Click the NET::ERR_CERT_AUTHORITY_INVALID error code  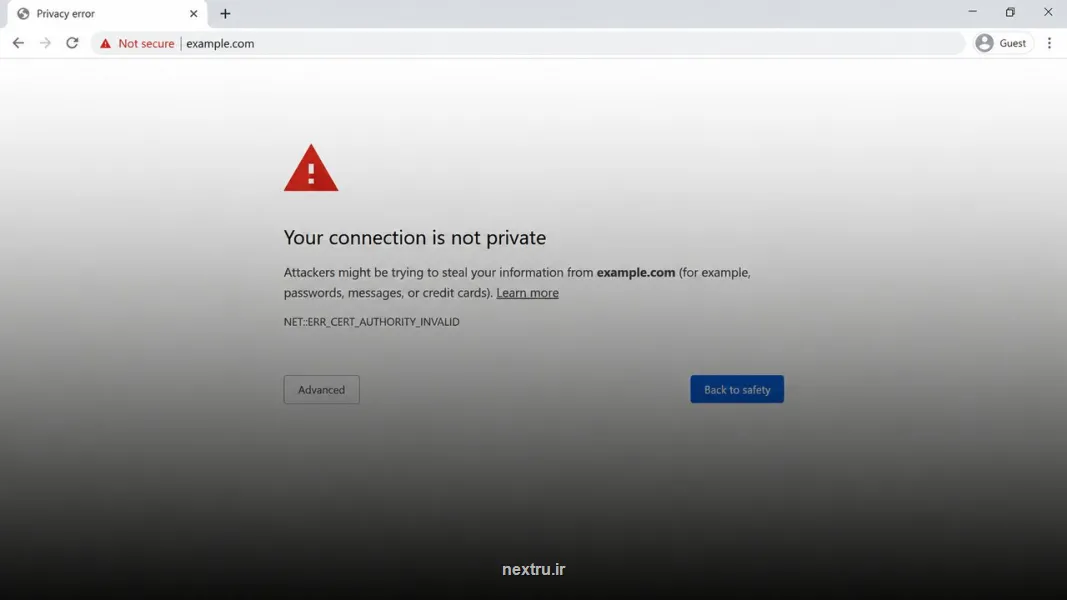click(372, 322)
